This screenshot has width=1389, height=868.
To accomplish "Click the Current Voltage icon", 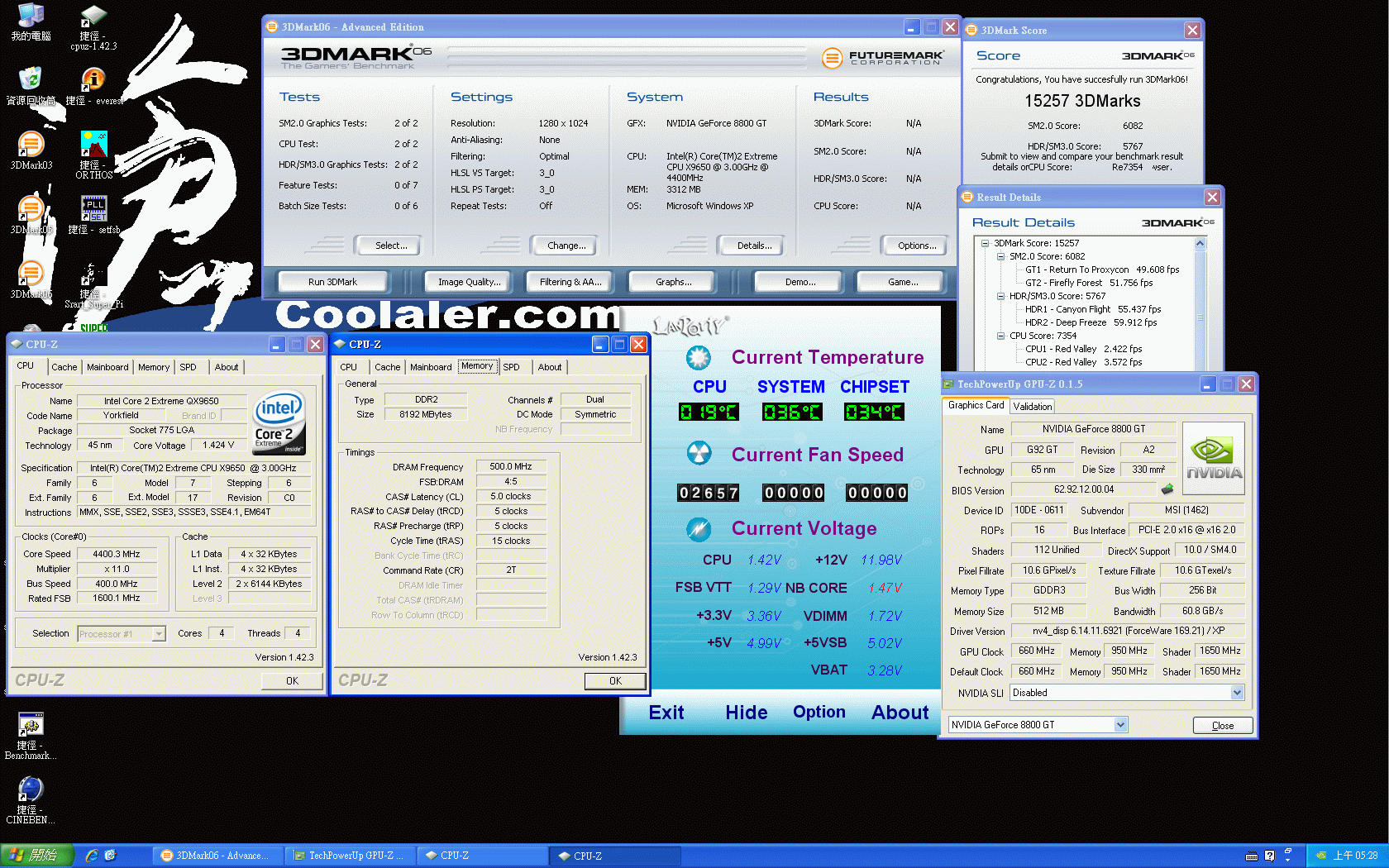I will click(699, 528).
